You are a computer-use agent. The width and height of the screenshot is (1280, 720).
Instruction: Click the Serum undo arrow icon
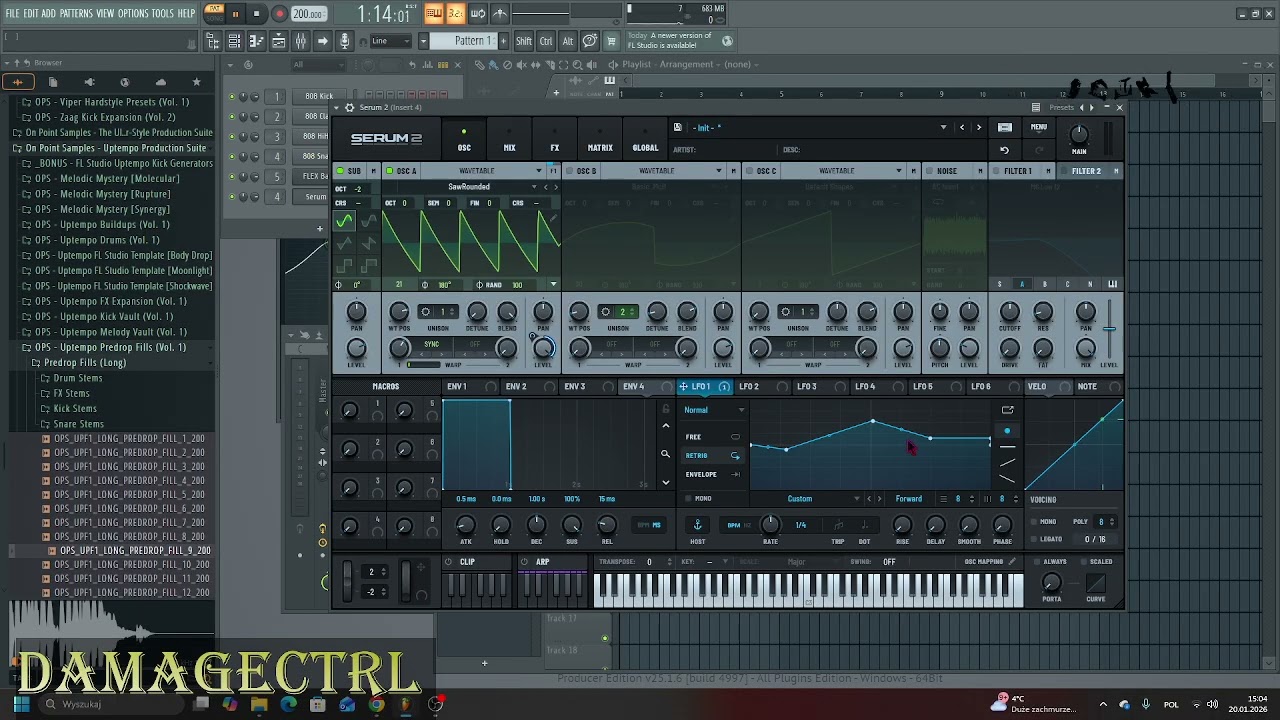(x=1004, y=150)
